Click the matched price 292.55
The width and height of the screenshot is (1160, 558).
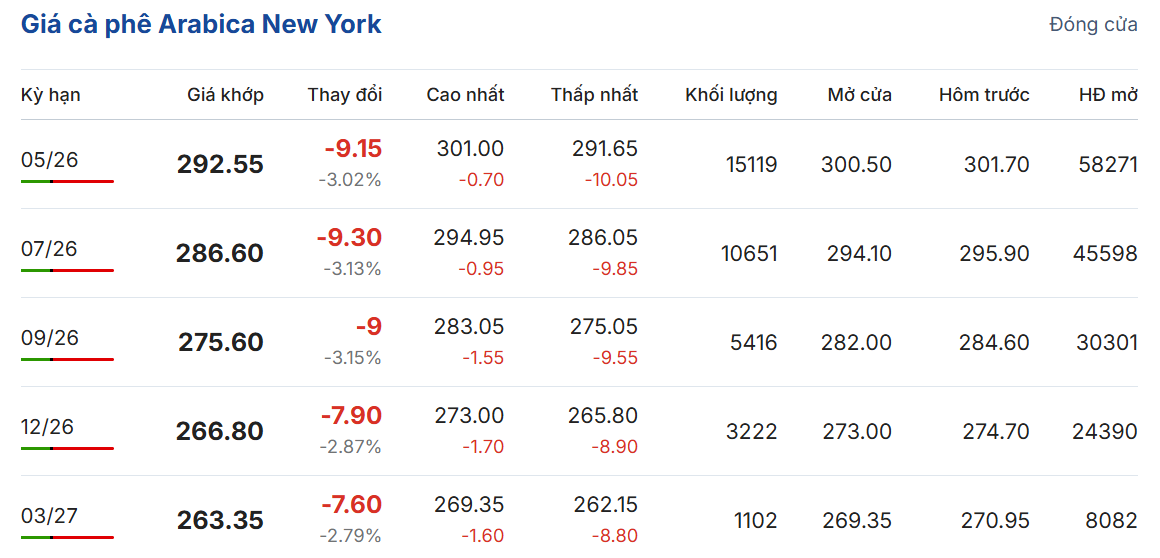click(x=220, y=164)
